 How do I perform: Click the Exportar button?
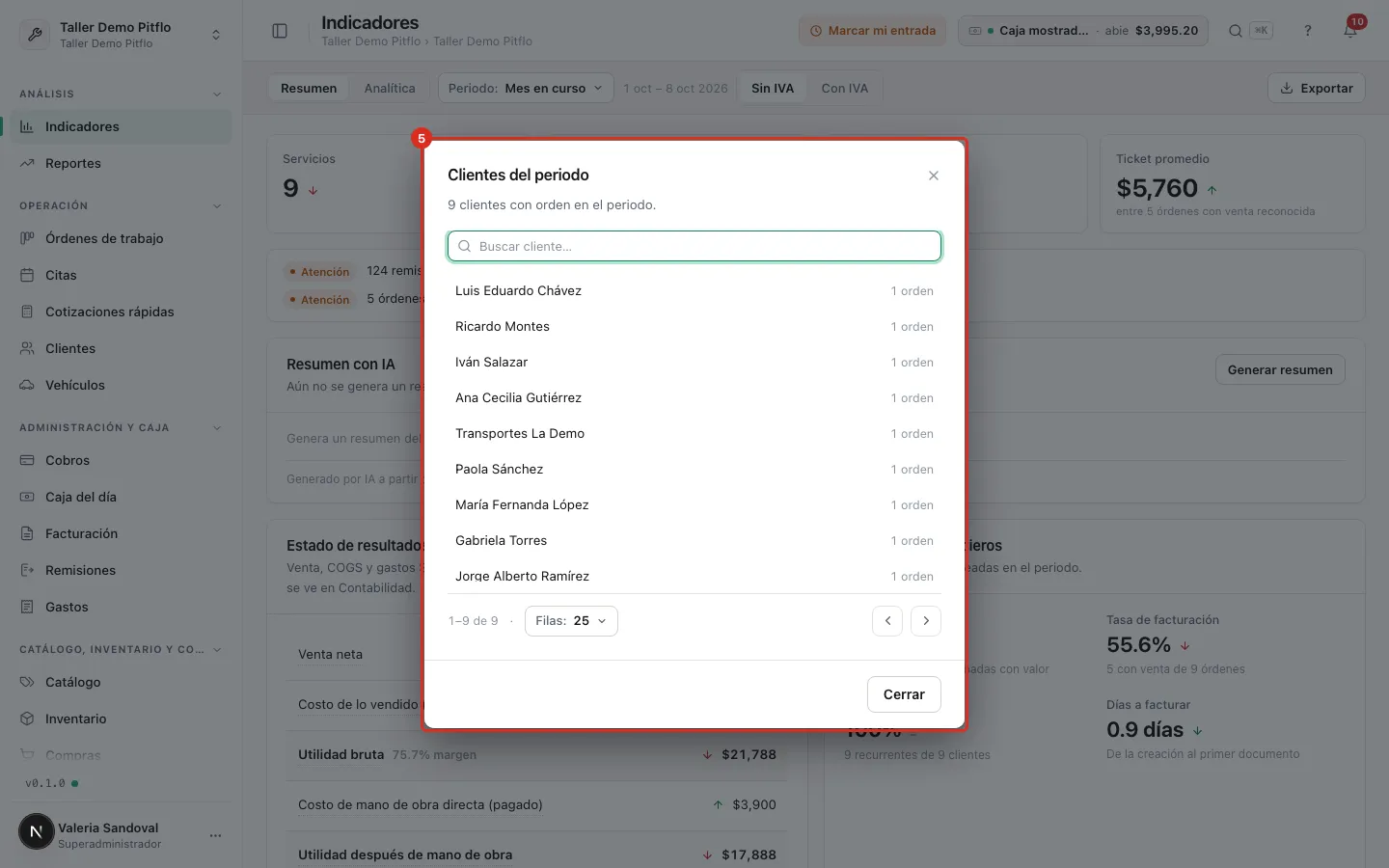point(1317,88)
